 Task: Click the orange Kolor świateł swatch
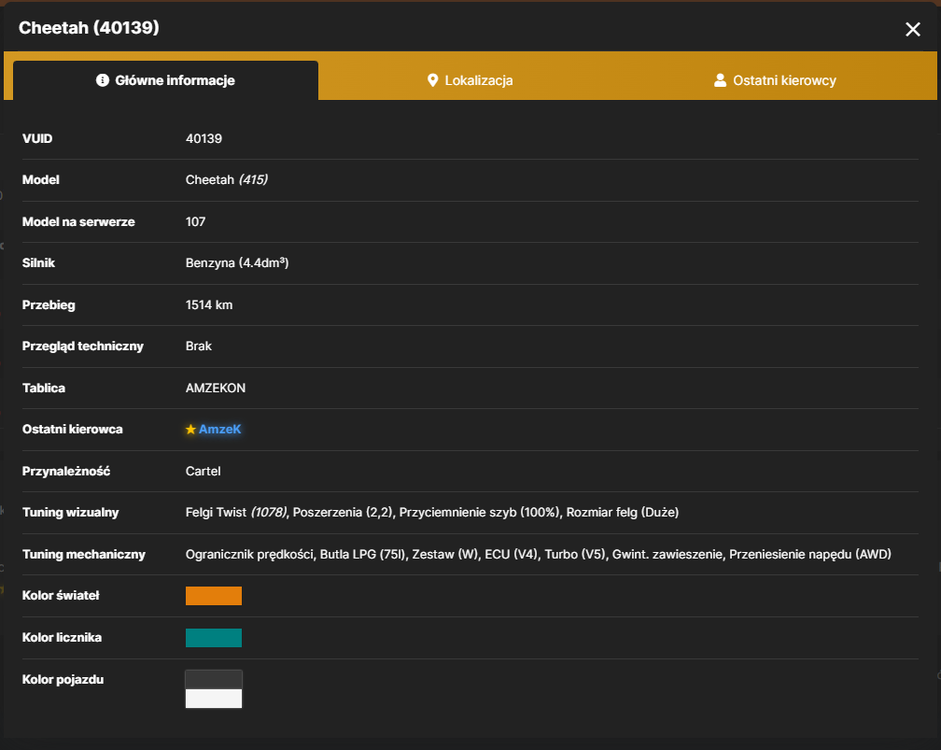point(214,596)
